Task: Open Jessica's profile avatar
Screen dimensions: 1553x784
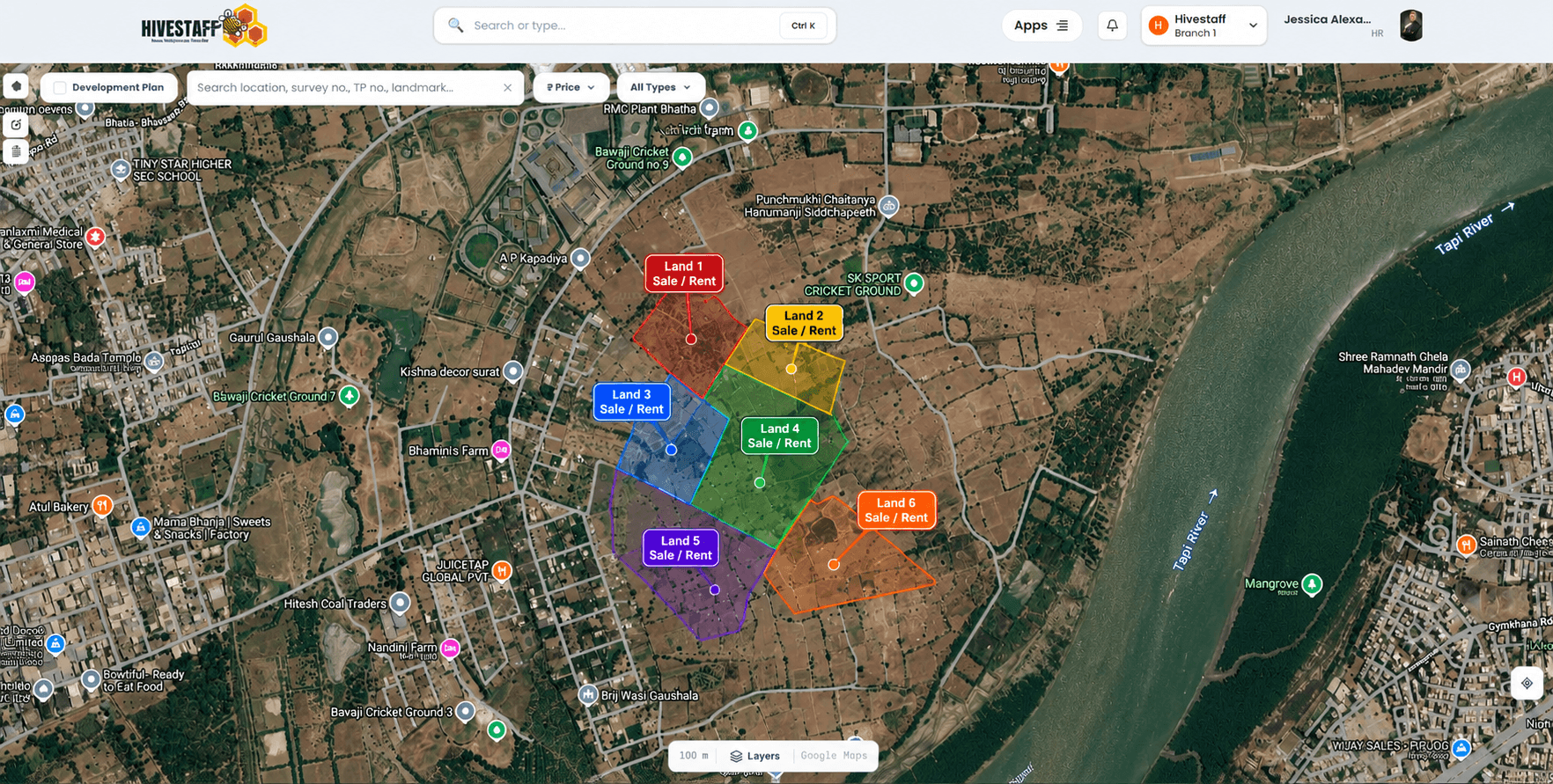Action: [x=1411, y=26]
